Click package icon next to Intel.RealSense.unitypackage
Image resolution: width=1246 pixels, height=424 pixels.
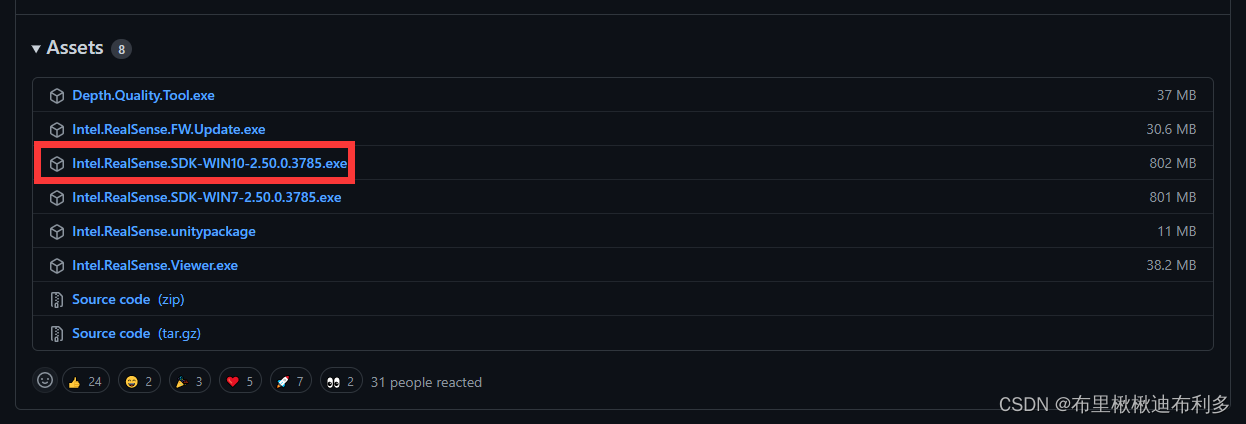click(56, 231)
